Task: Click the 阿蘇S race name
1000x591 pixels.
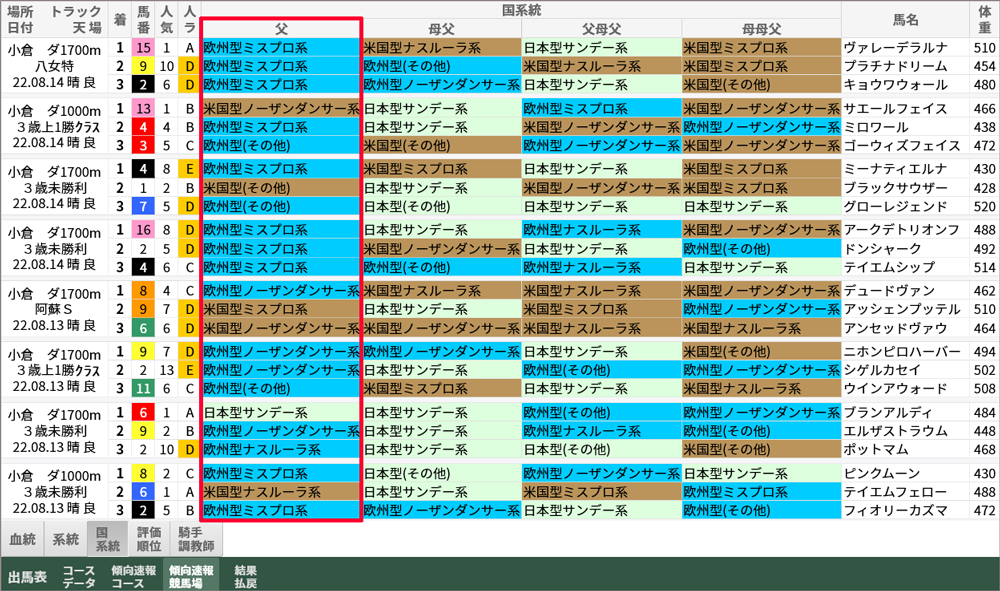Action: coord(54,310)
